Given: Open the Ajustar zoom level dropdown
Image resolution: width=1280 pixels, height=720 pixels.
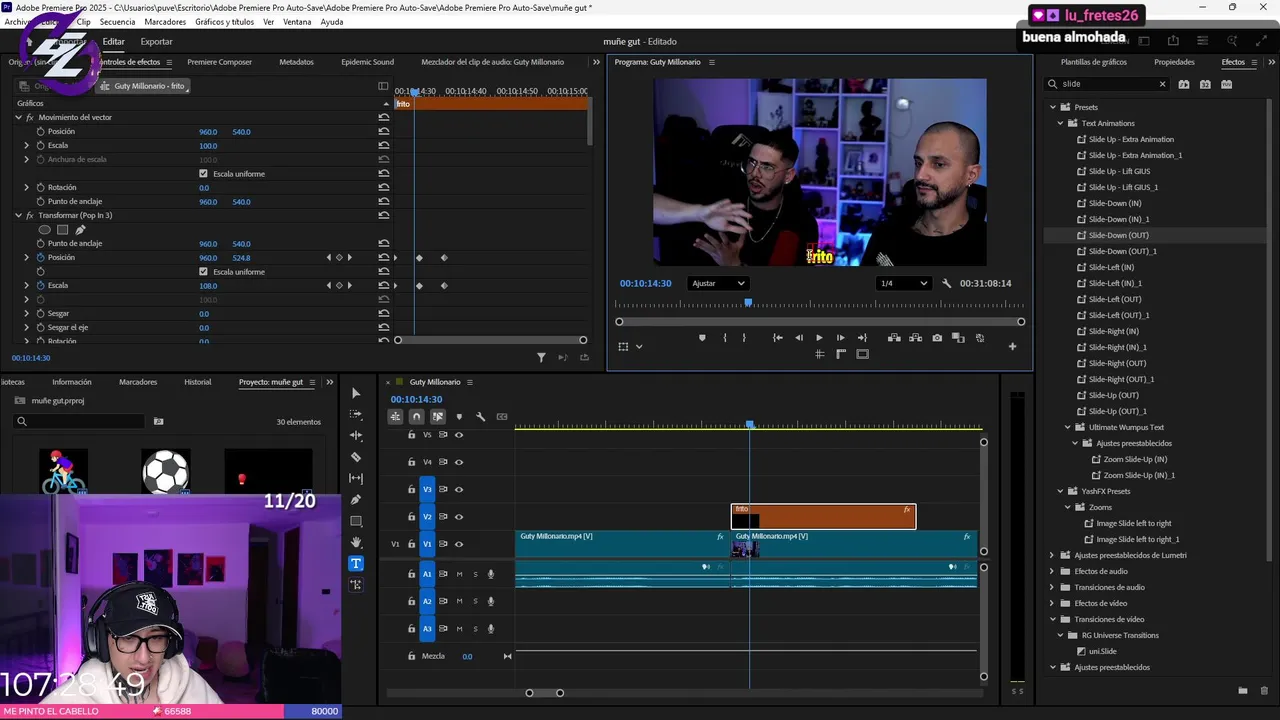Looking at the screenshot, I should point(719,283).
